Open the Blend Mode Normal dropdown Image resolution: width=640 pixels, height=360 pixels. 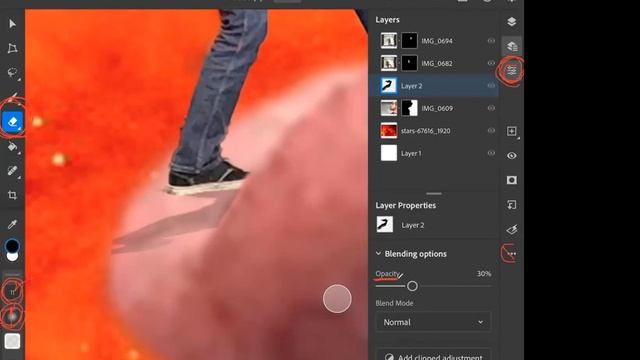pyautogui.click(x=433, y=322)
